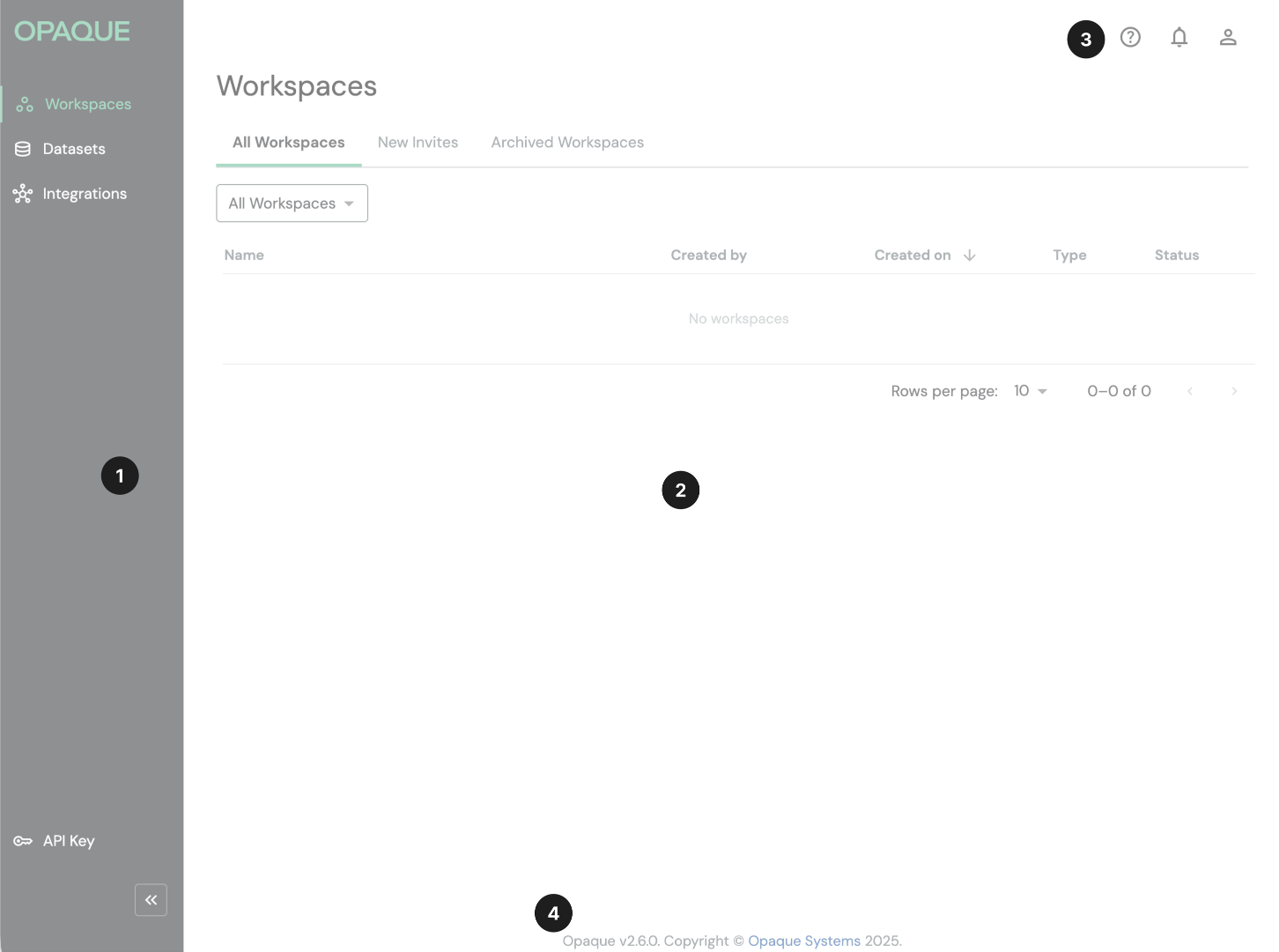Screen dimensions: 1279x952
Task: Open notifications bell icon
Action: [x=1179, y=38]
